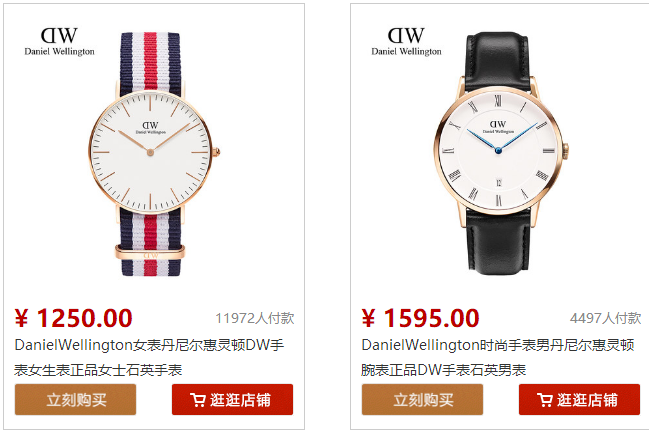Click second title line 表女生表正品女士石英手表
Image resolution: width=649 pixels, height=433 pixels.
pos(98,370)
